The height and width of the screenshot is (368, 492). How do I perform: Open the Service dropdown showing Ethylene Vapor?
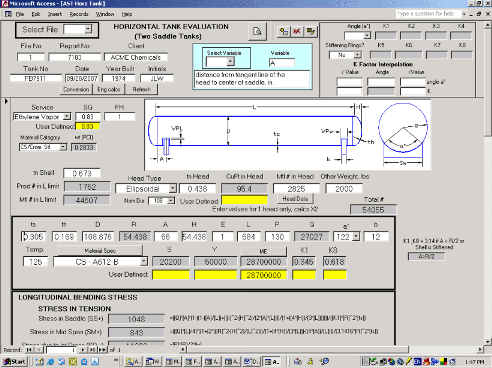[x=67, y=117]
